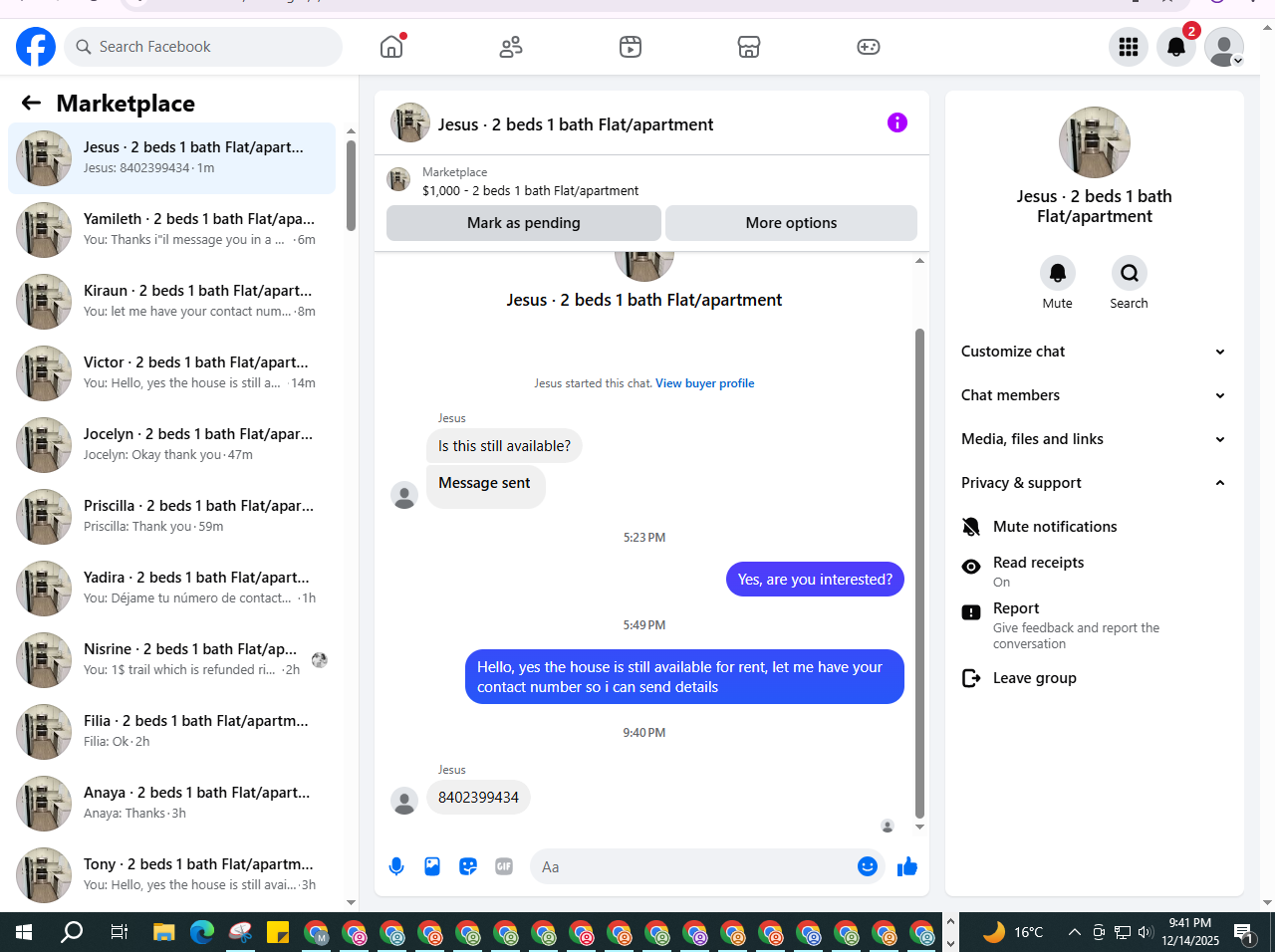Open Windows Start menu

24,932
